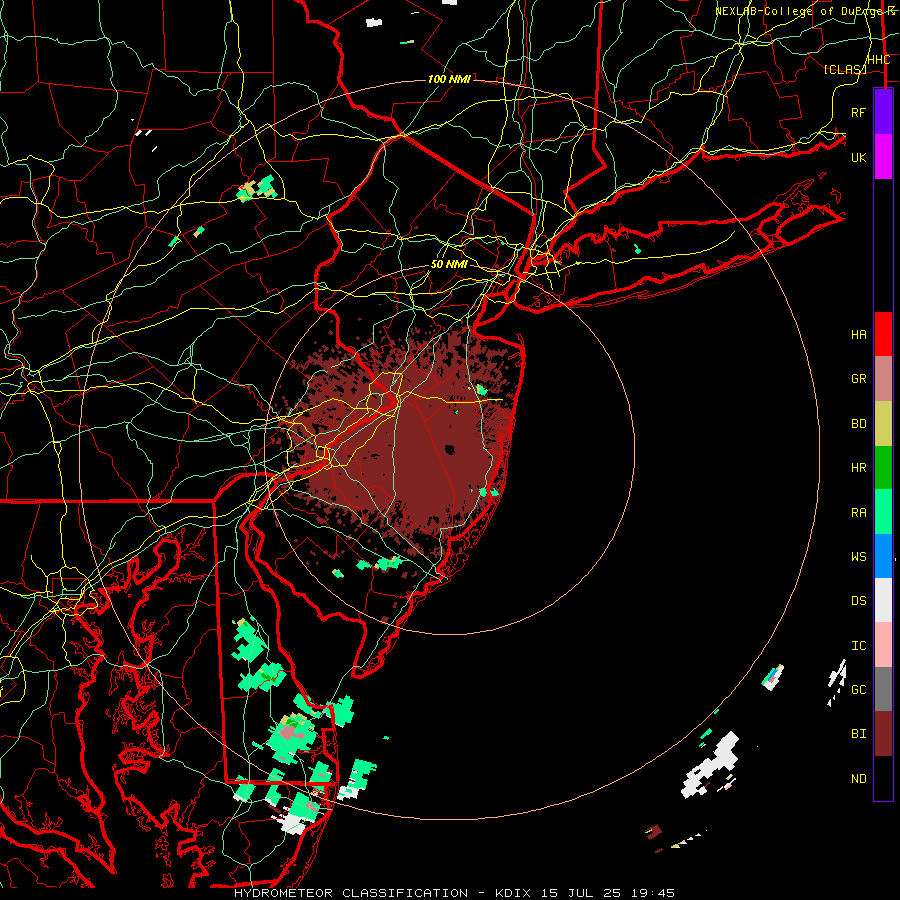Image resolution: width=900 pixels, height=900 pixels.
Task: Click the 'ND' legend label
Action: point(859,779)
